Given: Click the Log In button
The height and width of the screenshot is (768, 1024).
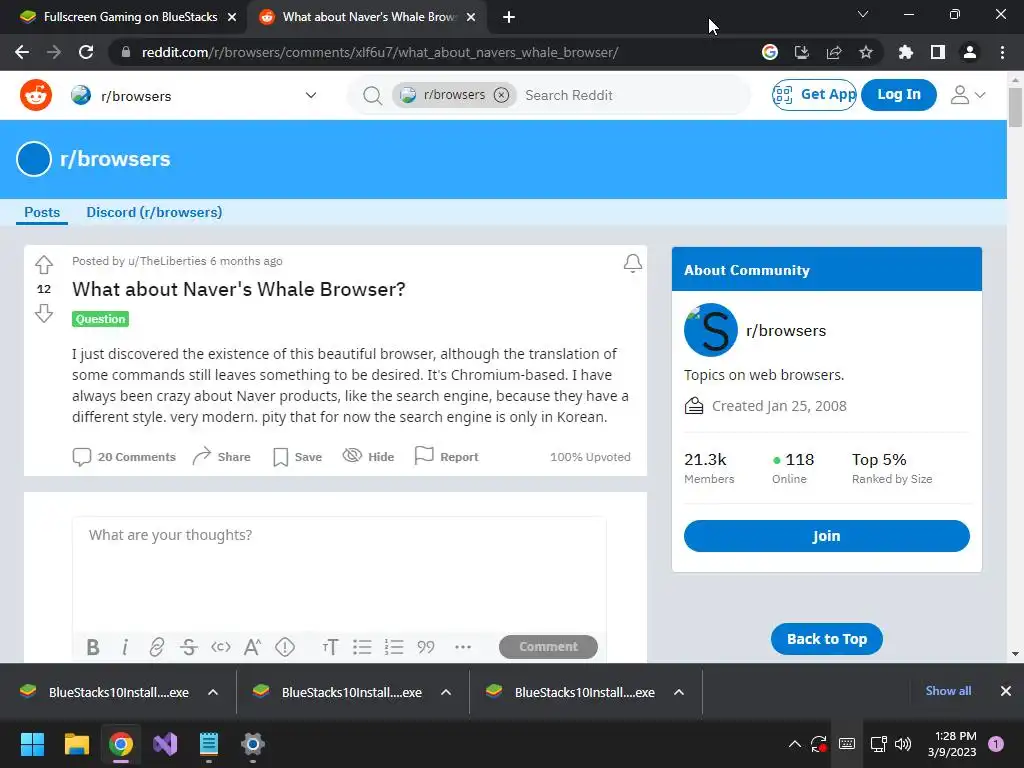Looking at the screenshot, I should [899, 95].
